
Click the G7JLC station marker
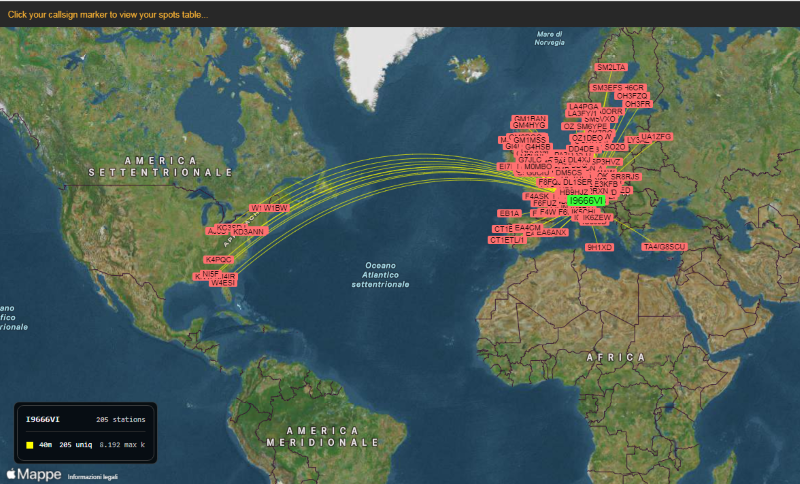(x=530, y=160)
